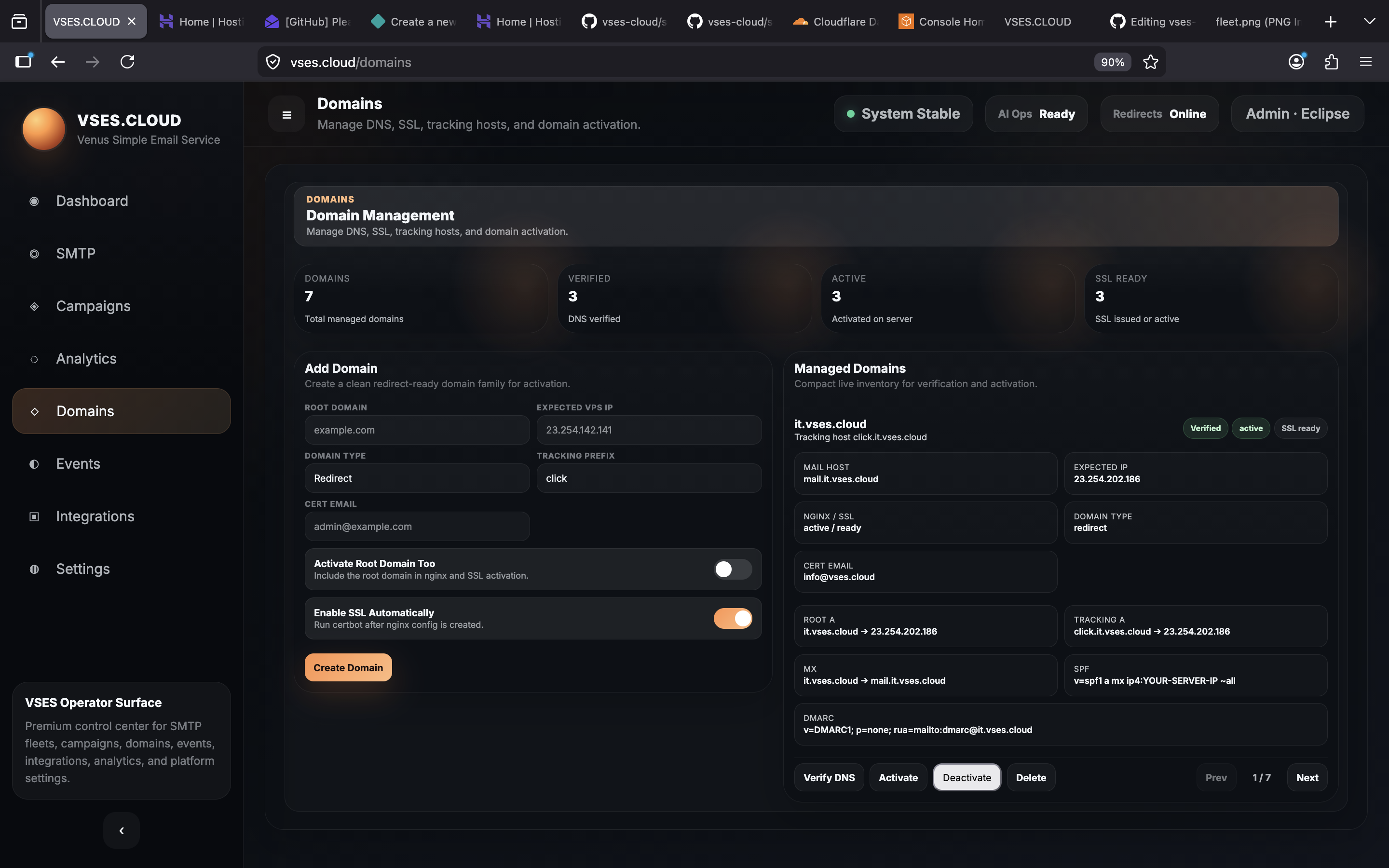Click the Dashboard bullet icon
Viewport: 1389px width, 868px height.
coord(34,201)
